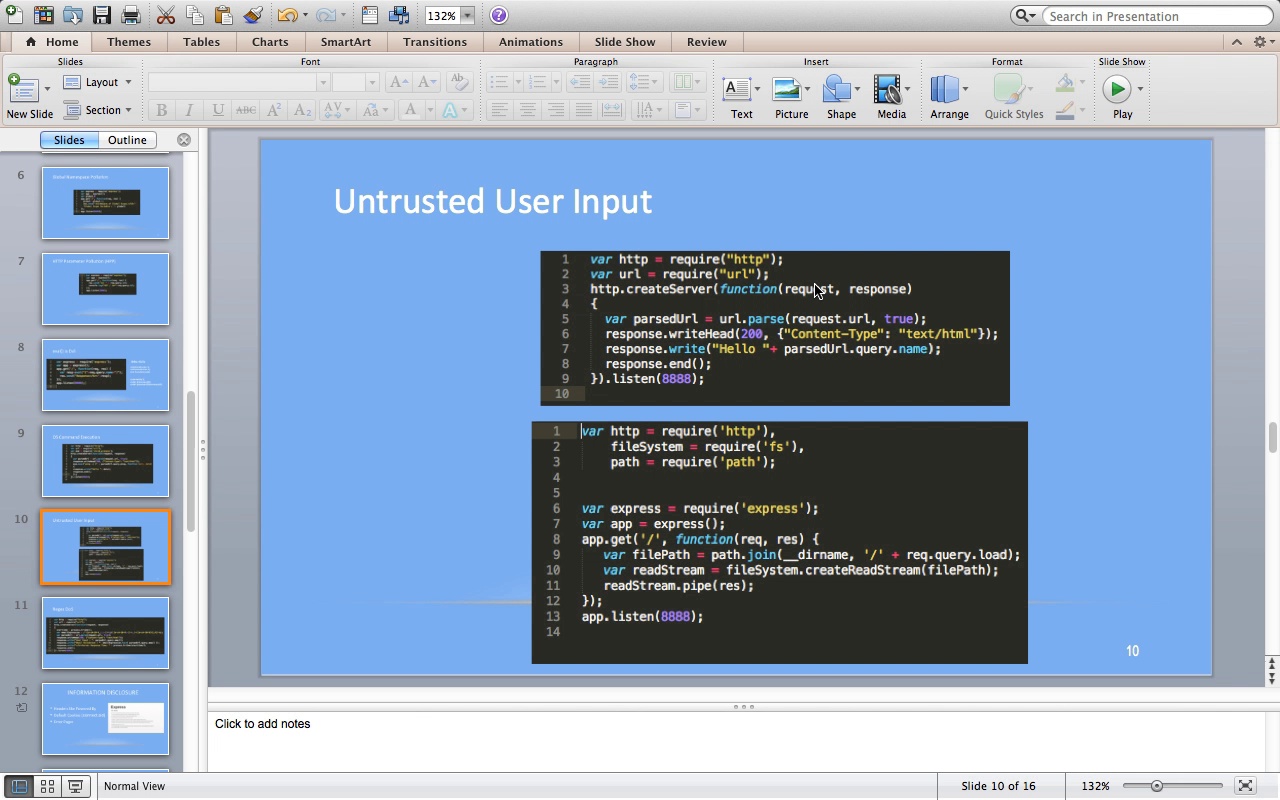
Task: Click the open file folder icon
Action: pos(73,15)
